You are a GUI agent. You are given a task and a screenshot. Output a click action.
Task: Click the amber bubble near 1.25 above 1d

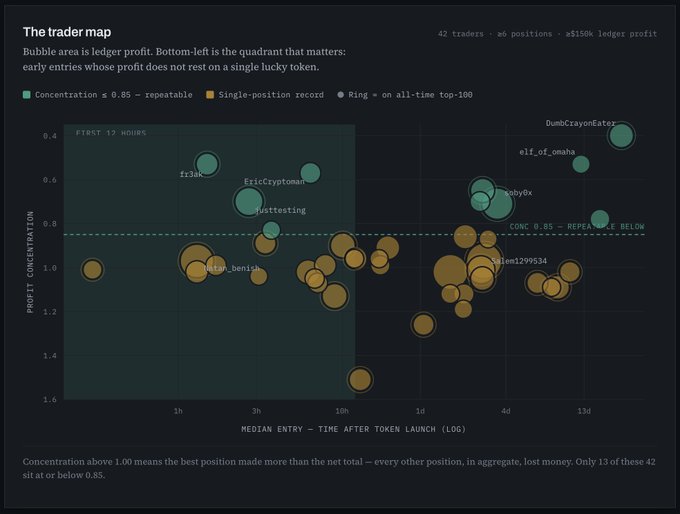[x=423, y=324]
